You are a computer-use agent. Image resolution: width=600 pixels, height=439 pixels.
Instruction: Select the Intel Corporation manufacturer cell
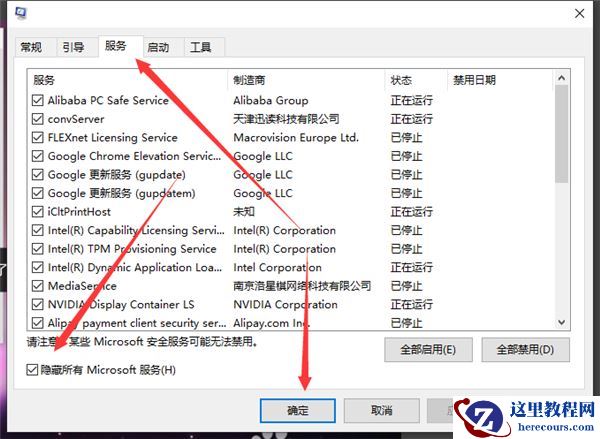277,267
